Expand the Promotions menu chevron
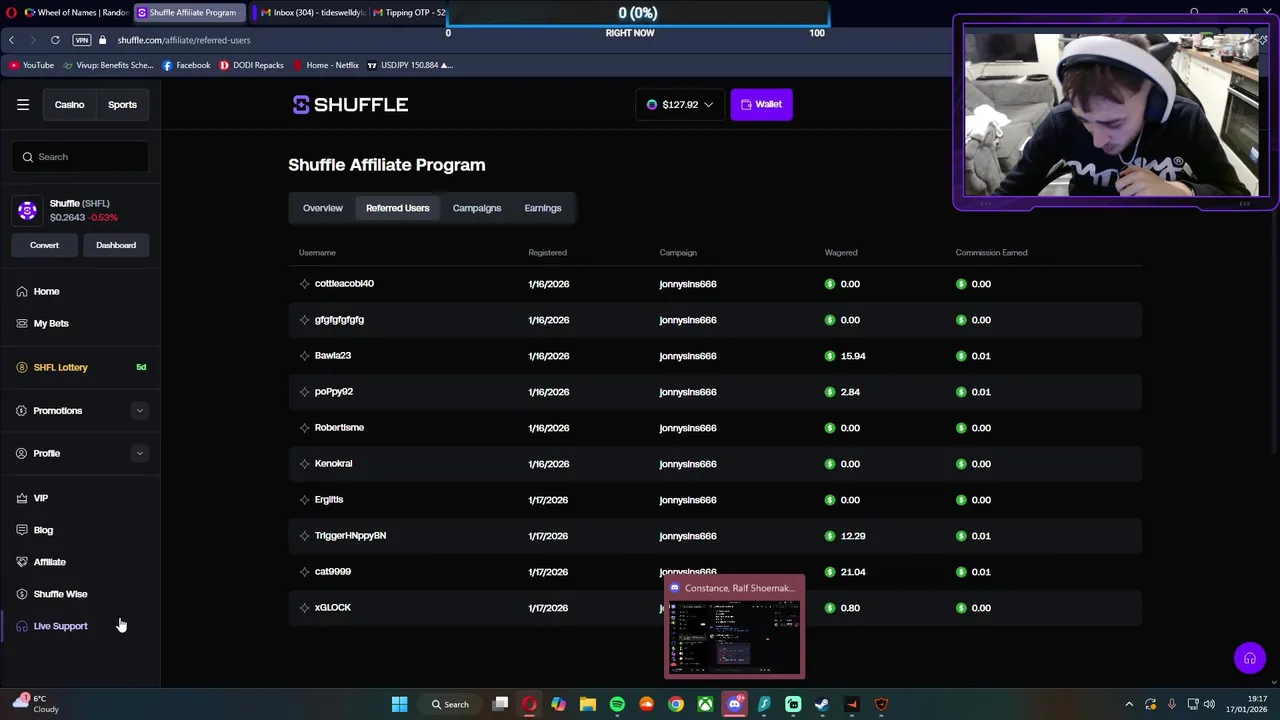The height and width of the screenshot is (720, 1280). [x=139, y=411]
